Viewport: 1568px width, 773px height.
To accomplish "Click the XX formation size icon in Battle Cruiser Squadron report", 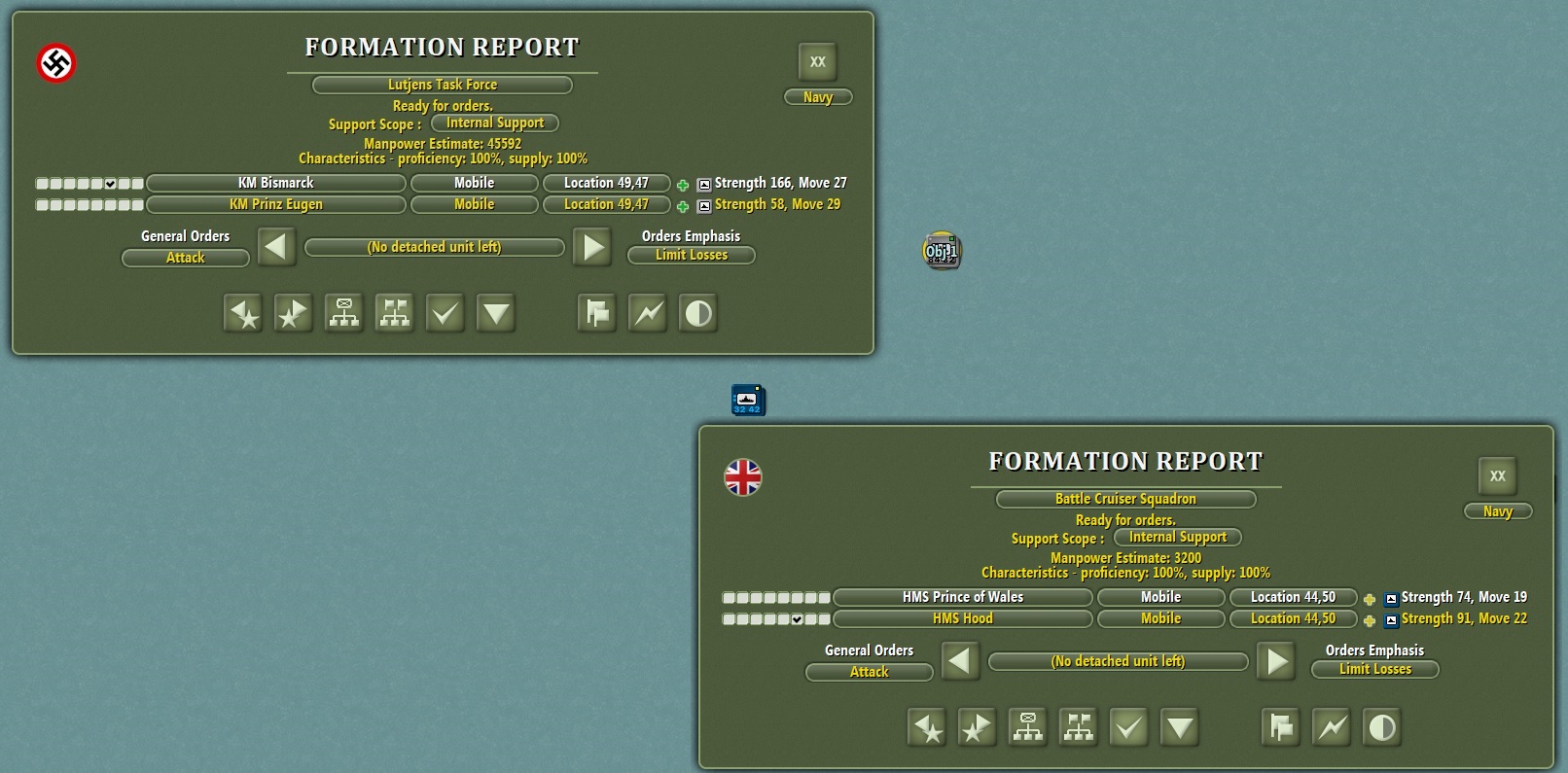I will [1498, 475].
